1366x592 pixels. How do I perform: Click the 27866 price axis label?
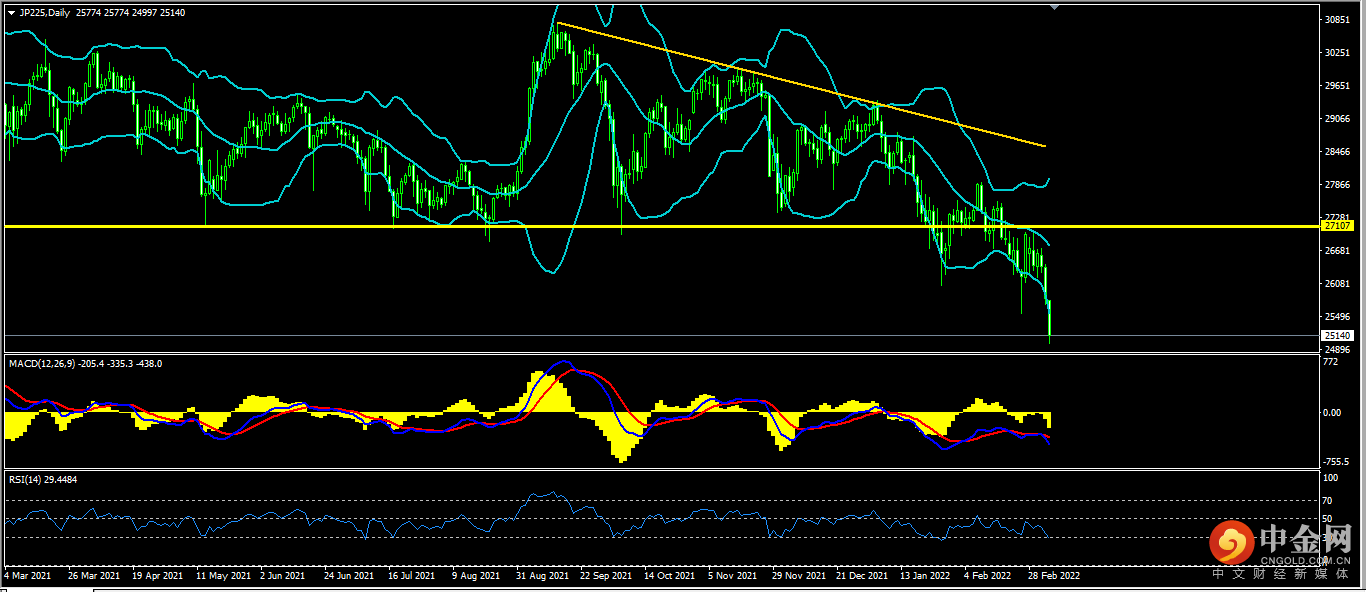1336,185
